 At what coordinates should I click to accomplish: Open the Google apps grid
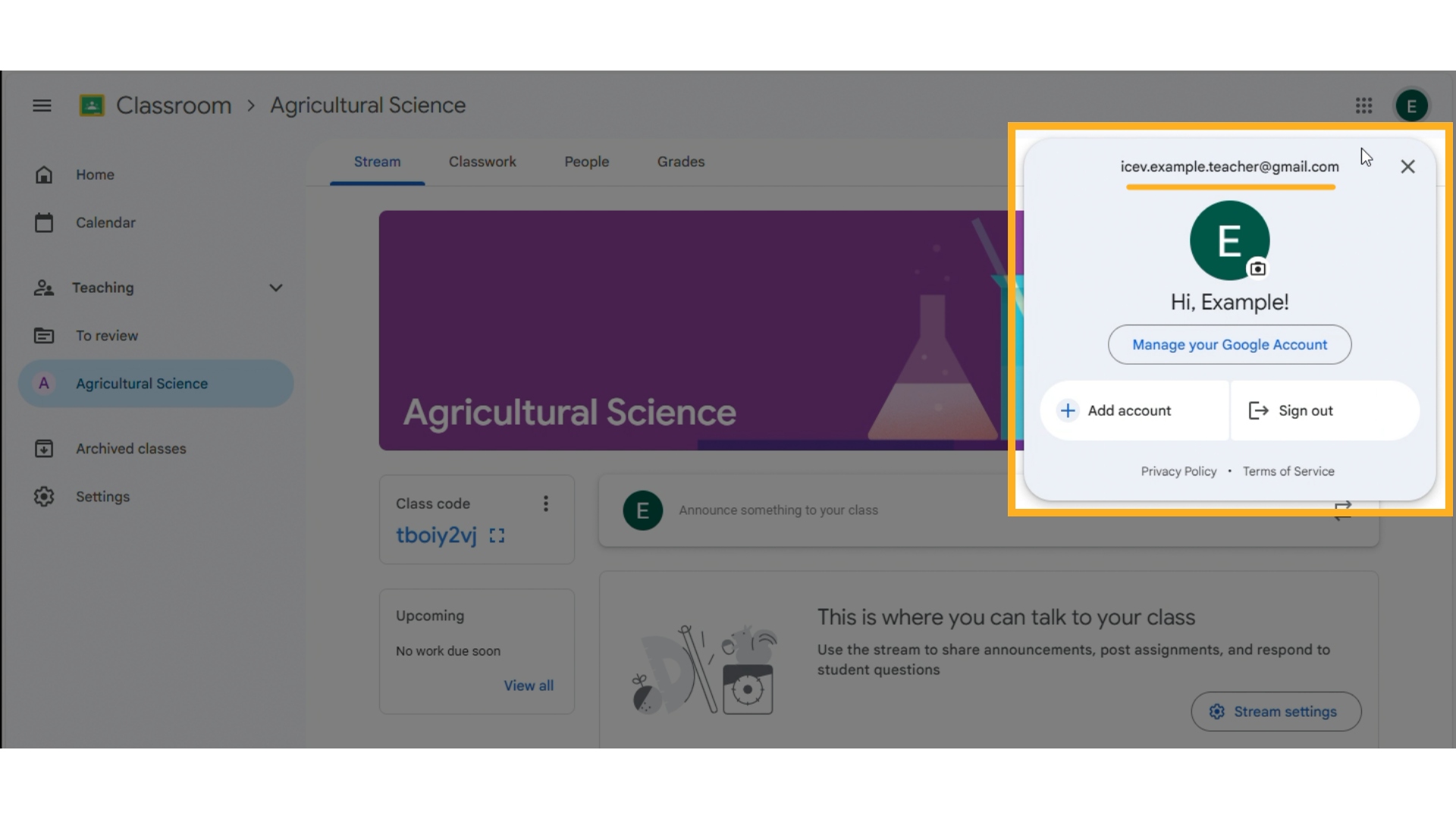point(1363,105)
